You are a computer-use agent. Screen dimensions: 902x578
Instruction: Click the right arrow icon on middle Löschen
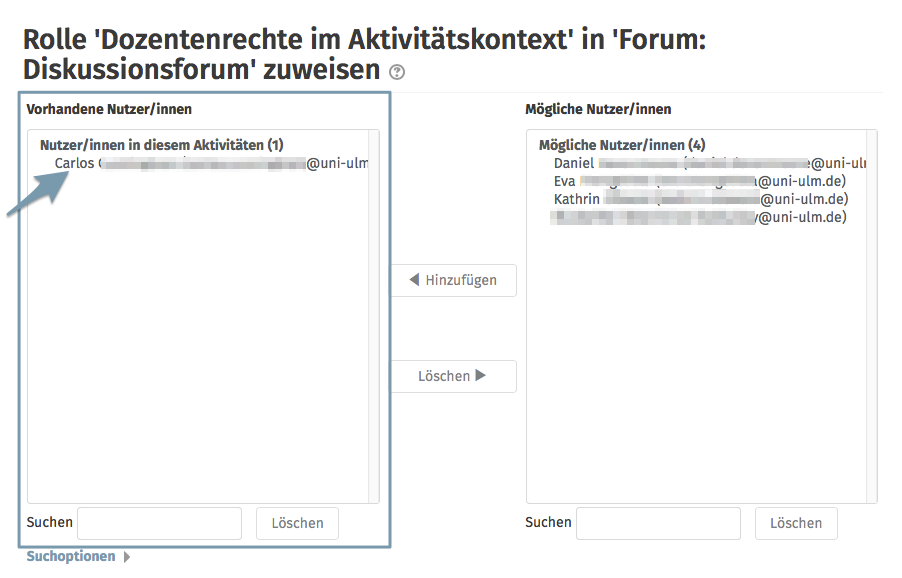481,376
